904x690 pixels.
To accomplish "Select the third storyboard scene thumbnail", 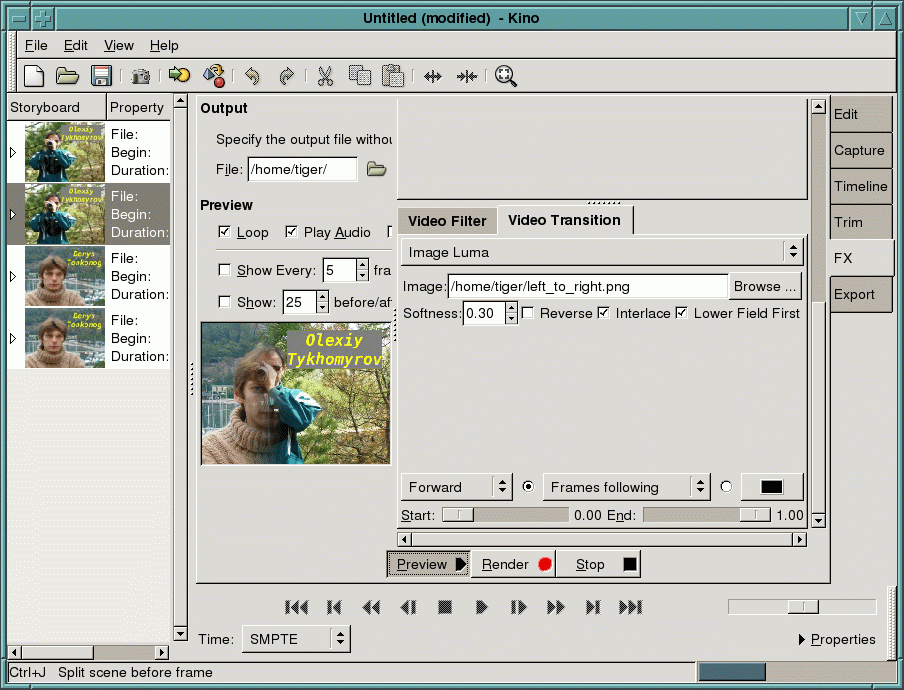I will 64,276.
